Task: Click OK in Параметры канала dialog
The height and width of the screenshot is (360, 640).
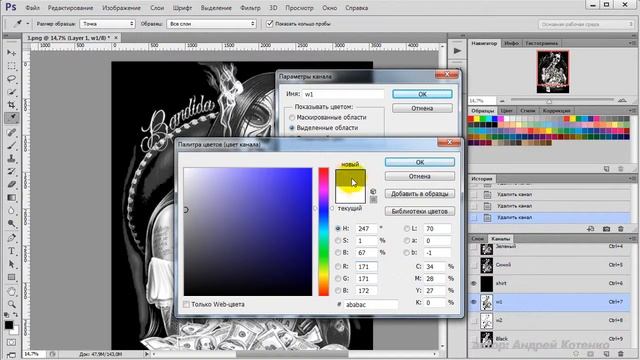Action: 422,94
